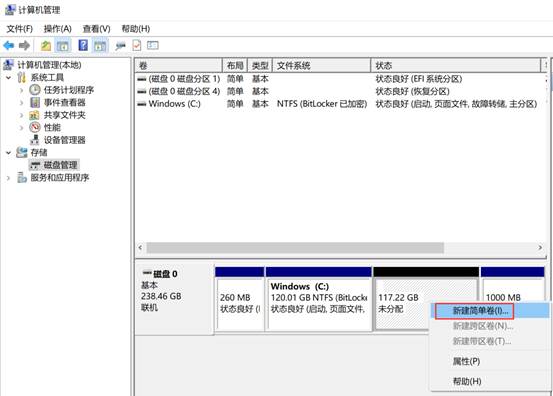Open the 操作(A) menu

tap(57, 29)
